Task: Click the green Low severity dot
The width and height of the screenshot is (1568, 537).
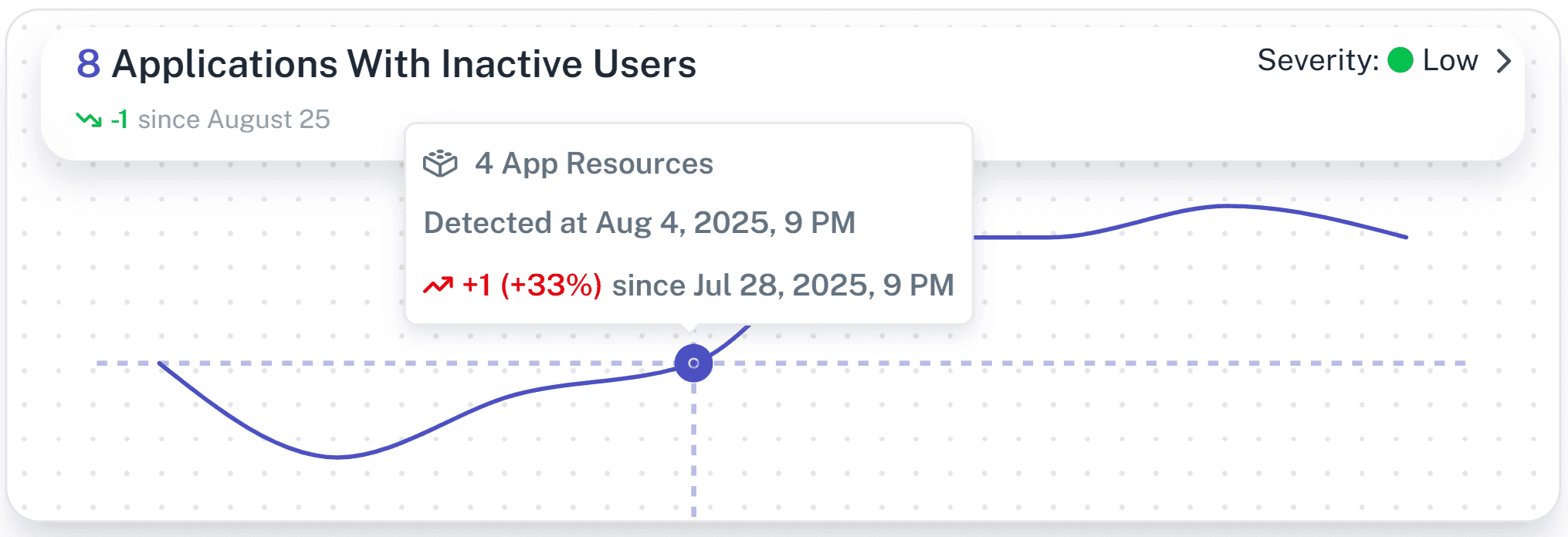Action: [1400, 60]
